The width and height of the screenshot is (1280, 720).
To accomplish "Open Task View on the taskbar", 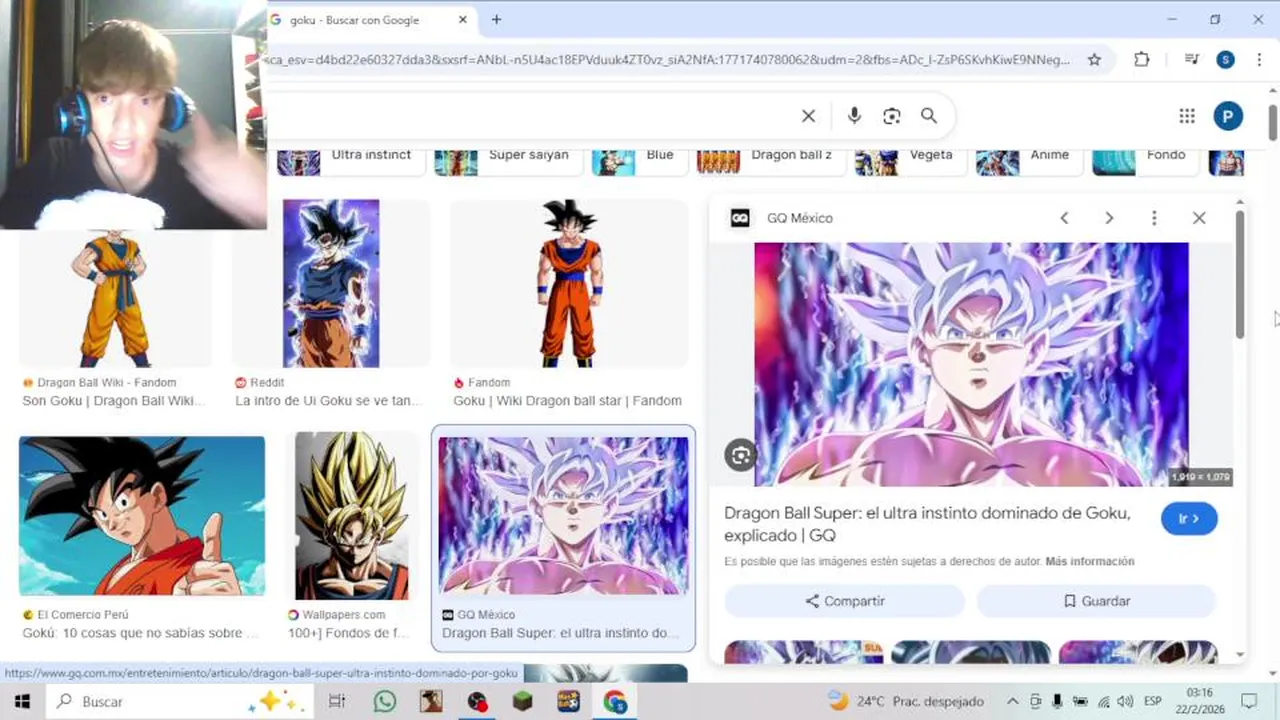I will (x=337, y=702).
